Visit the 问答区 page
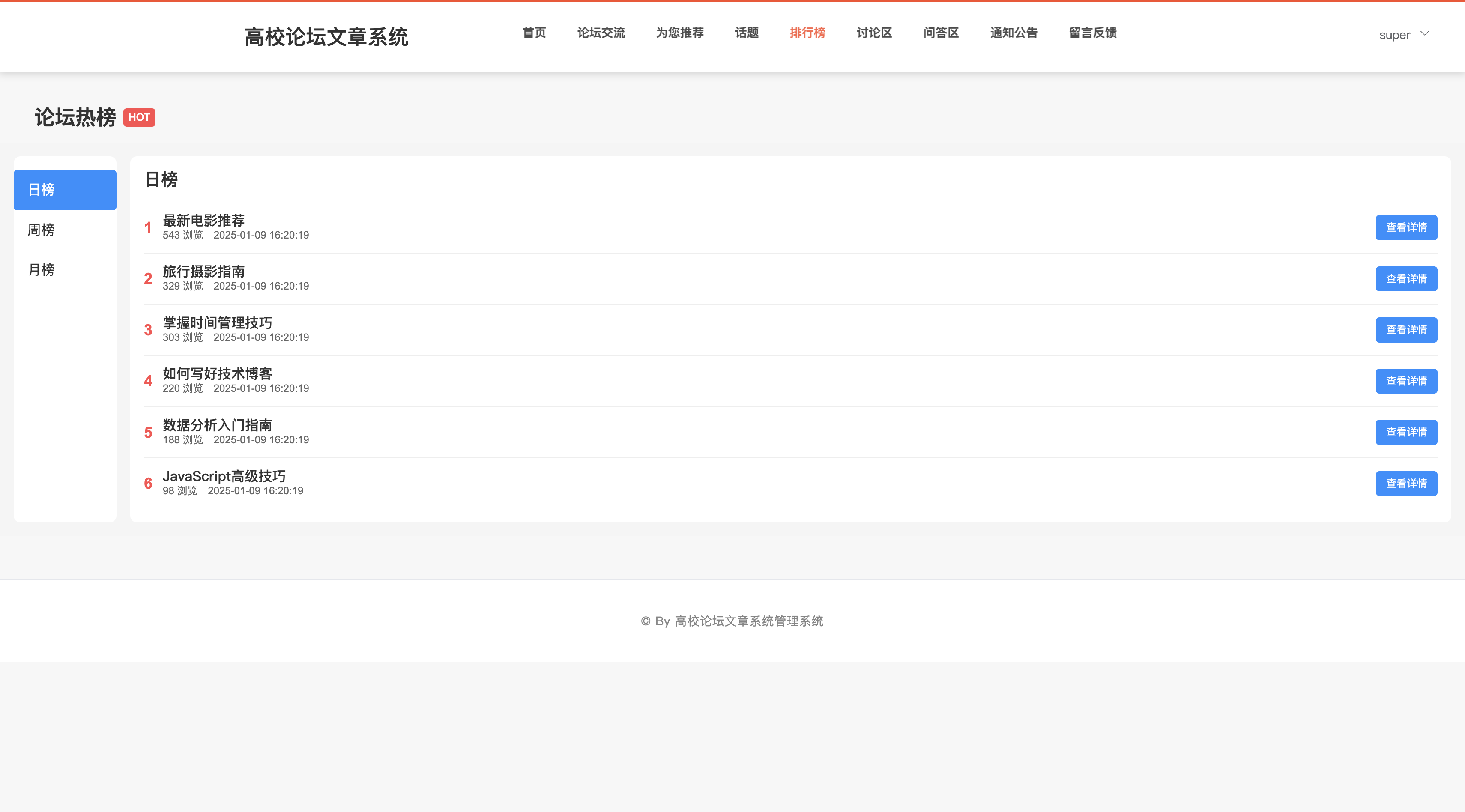 click(x=941, y=33)
